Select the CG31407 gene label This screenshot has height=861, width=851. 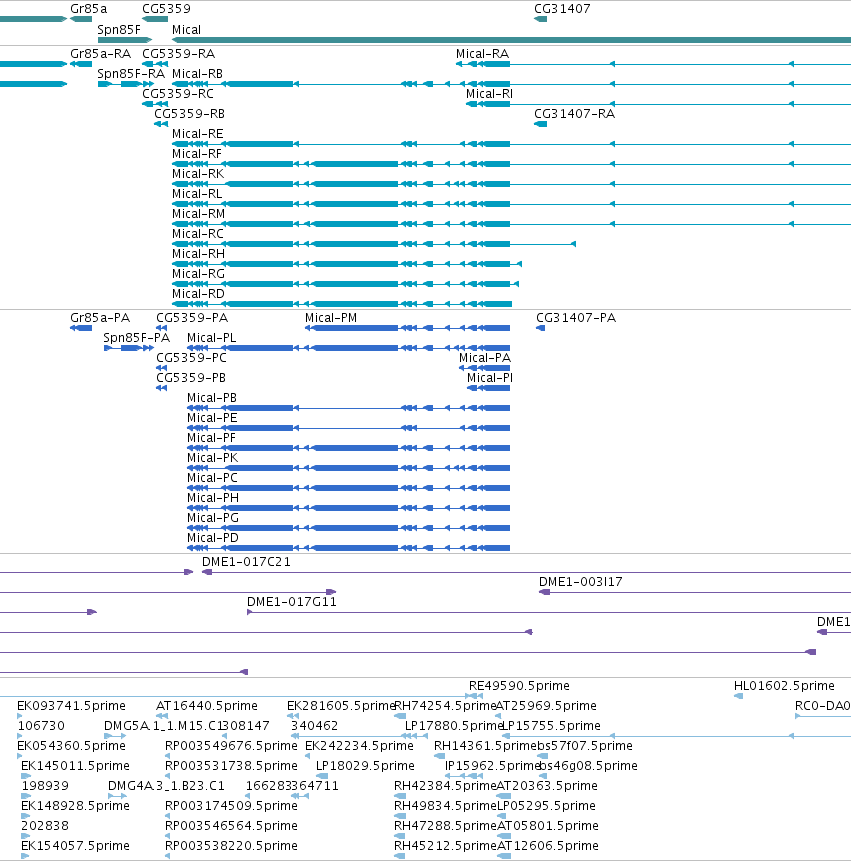coord(562,9)
